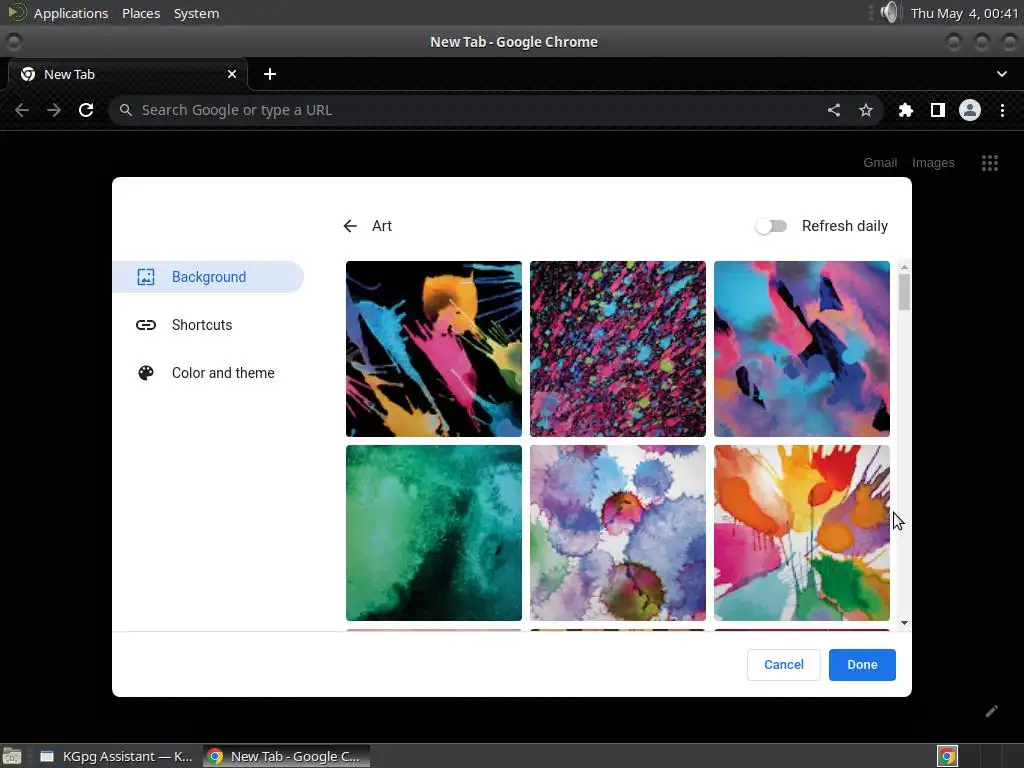Click search magnifier in address bar
Image resolution: width=1024 pixels, height=768 pixels.
point(125,110)
